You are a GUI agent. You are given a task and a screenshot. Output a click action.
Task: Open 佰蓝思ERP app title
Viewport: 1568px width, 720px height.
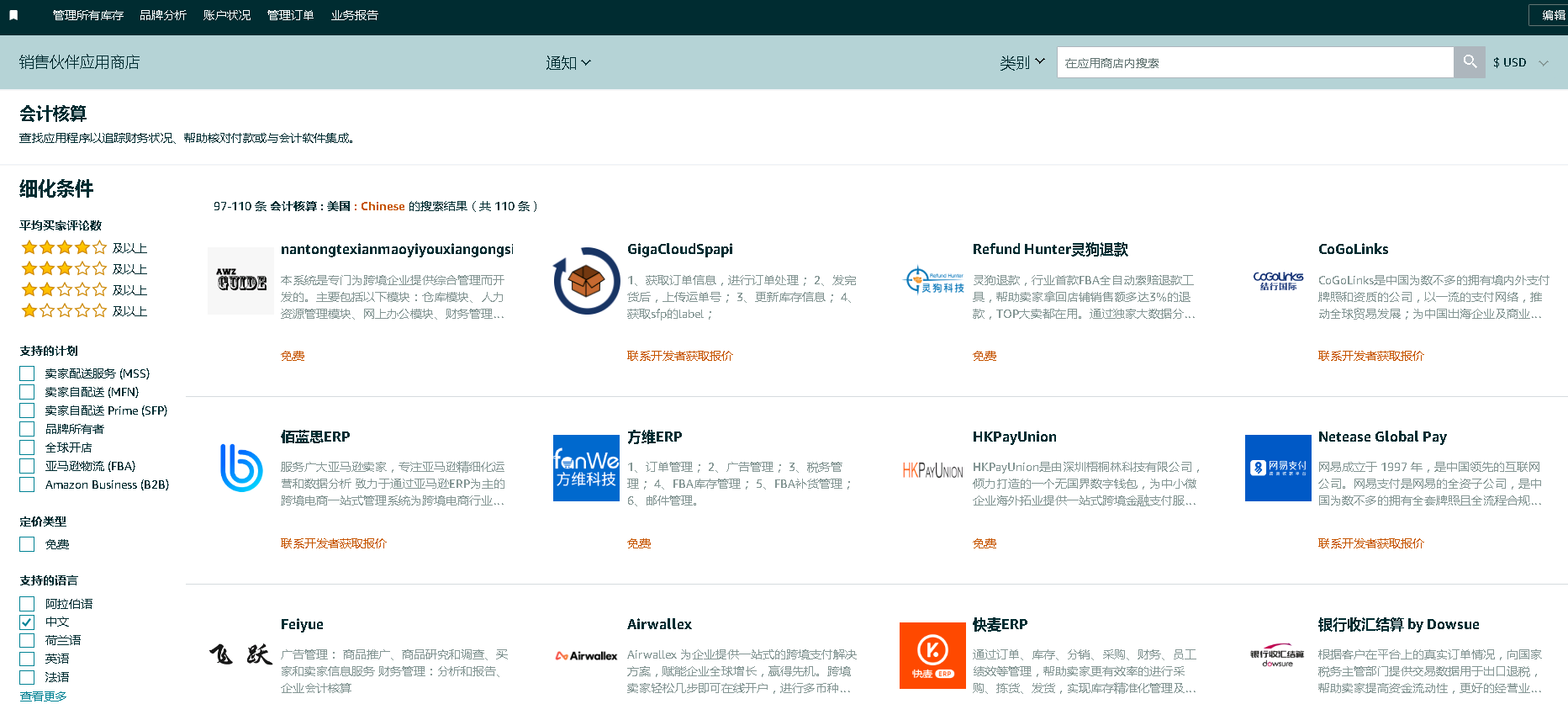pyautogui.click(x=315, y=437)
